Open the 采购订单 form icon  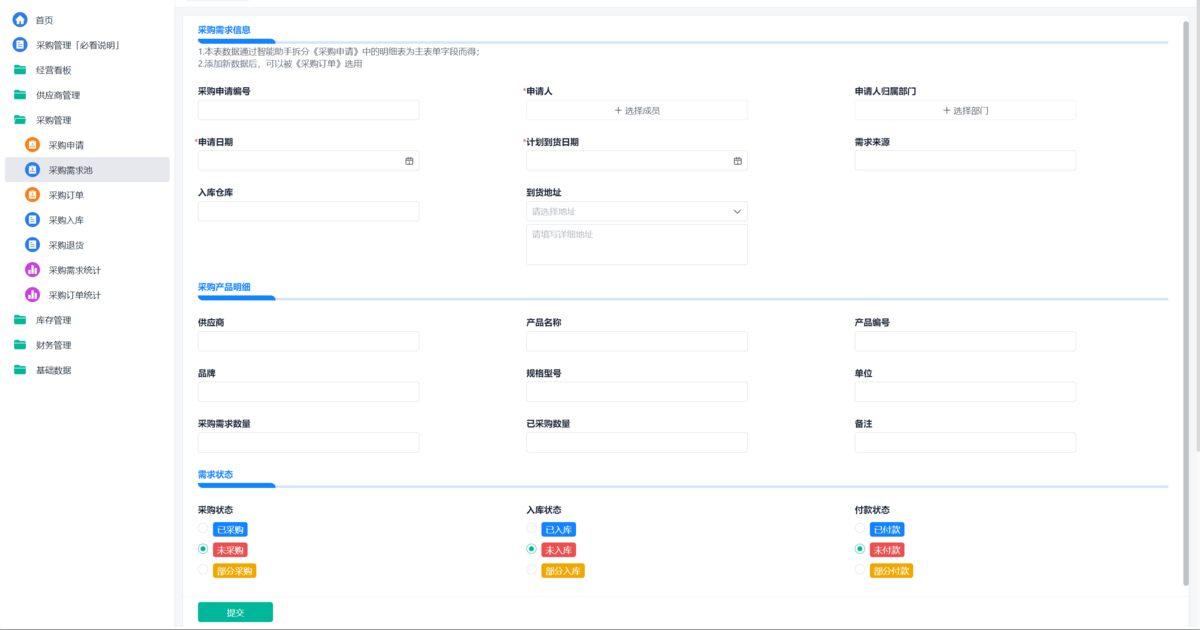tap(32, 195)
